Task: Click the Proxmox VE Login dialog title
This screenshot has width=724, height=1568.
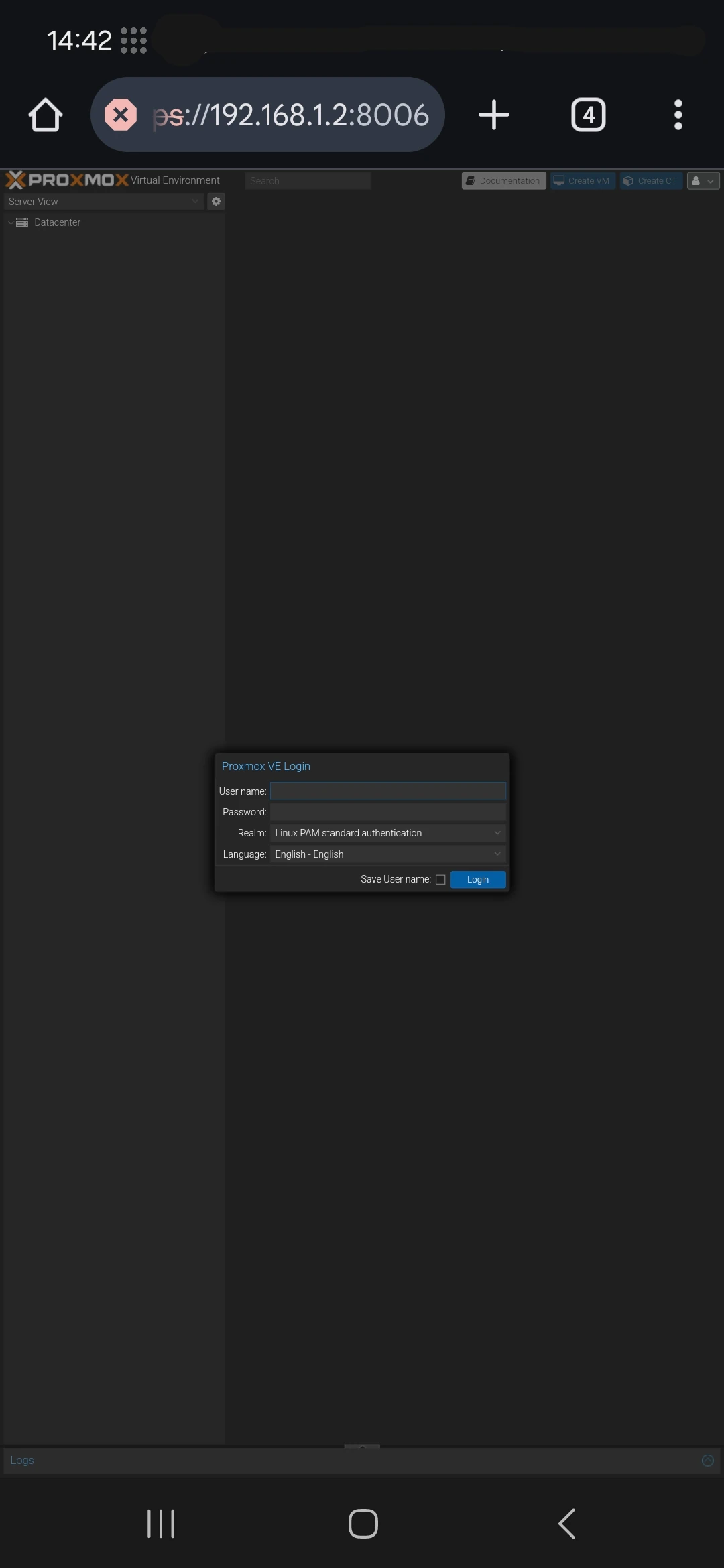Action: coord(266,766)
